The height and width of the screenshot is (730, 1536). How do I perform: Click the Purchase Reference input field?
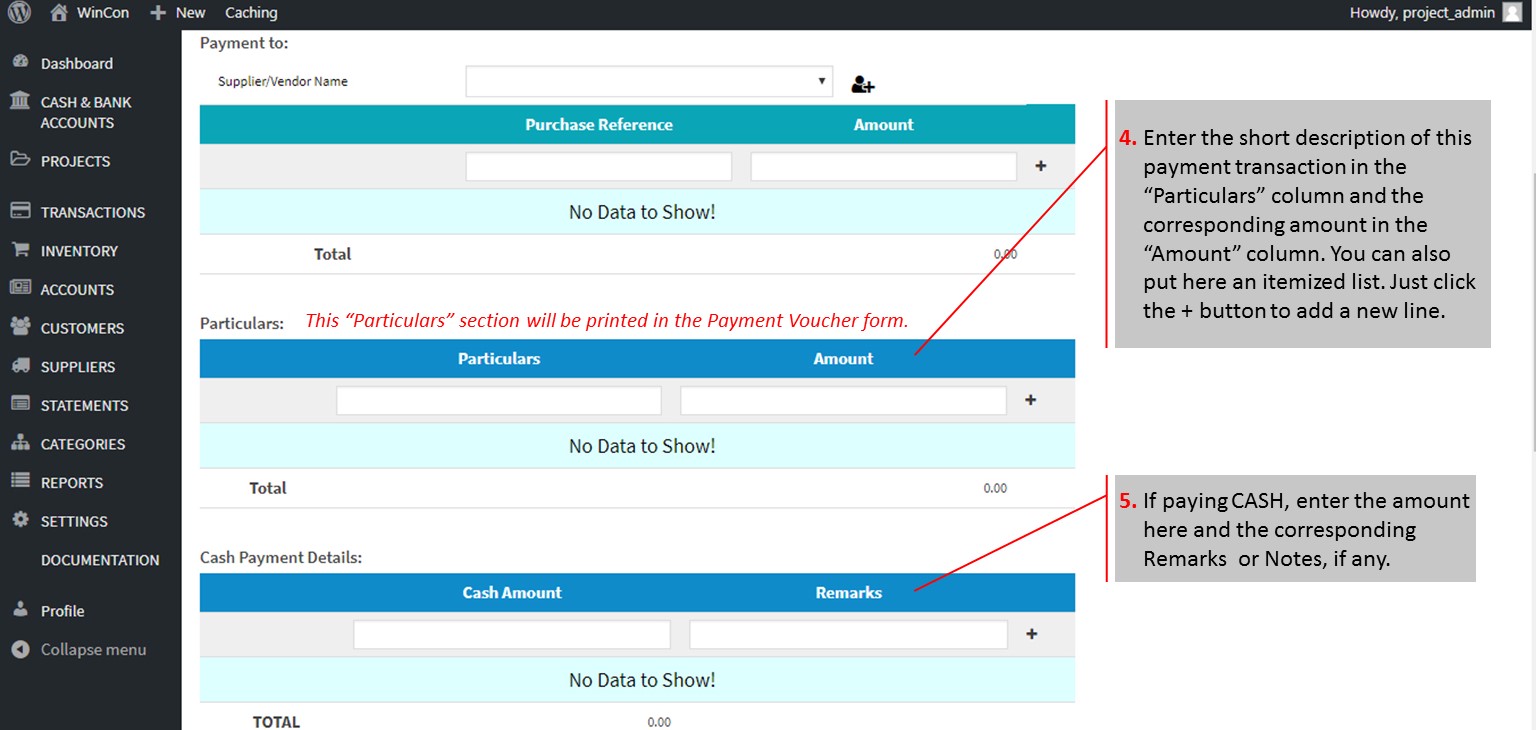coord(598,167)
